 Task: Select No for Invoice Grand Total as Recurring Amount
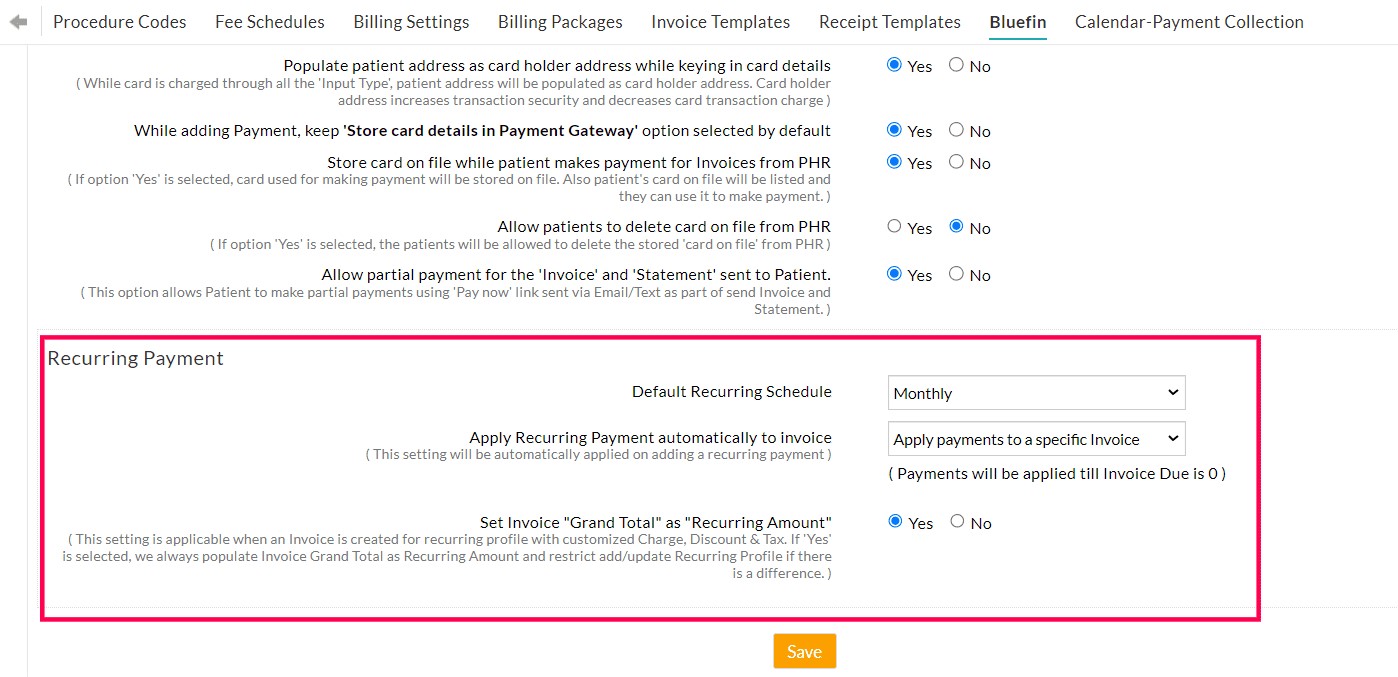957,520
